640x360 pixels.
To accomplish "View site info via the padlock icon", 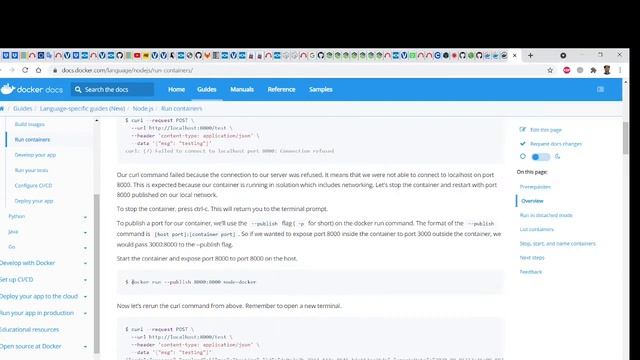I will tap(55, 70).
